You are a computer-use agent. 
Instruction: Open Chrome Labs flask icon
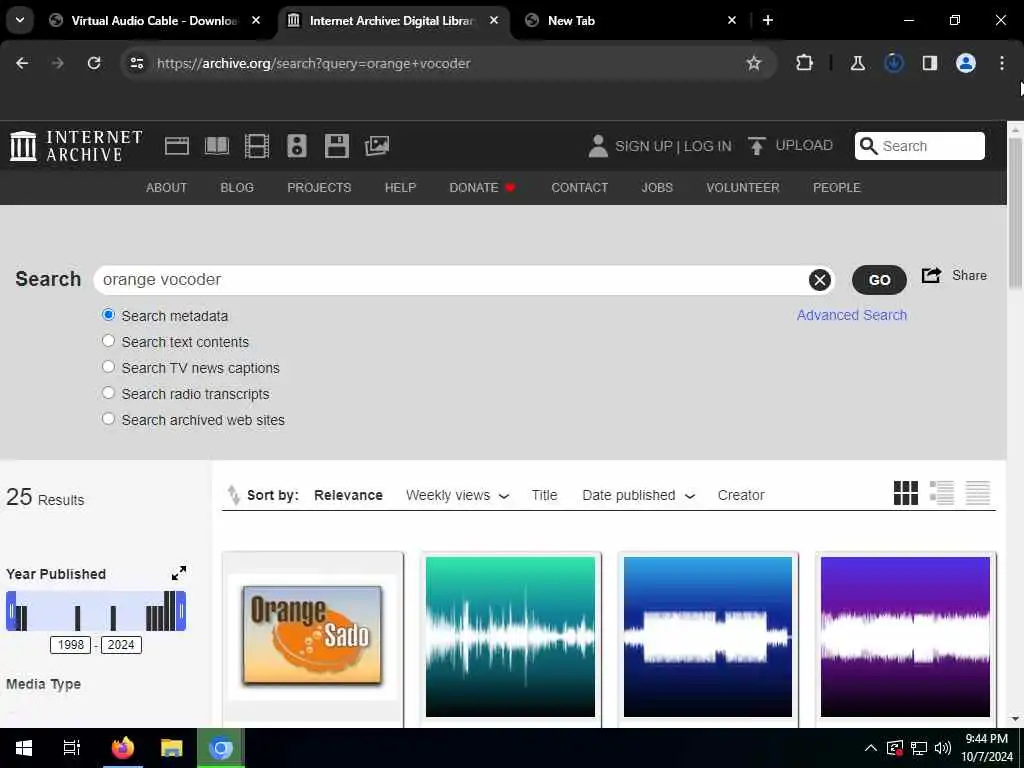click(x=857, y=63)
